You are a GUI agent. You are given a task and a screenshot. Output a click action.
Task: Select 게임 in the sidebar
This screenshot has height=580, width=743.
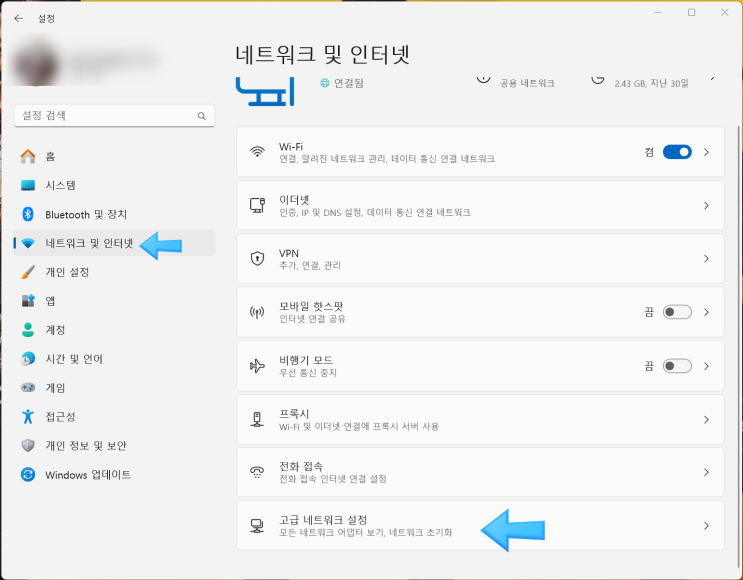pyautogui.click(x=114, y=388)
